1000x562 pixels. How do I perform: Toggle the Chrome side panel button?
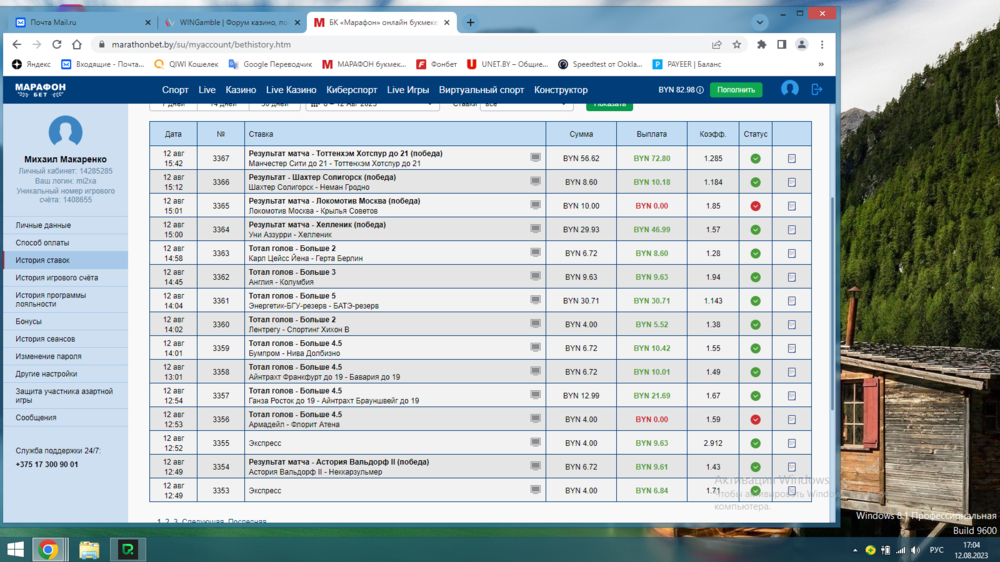tap(781, 44)
